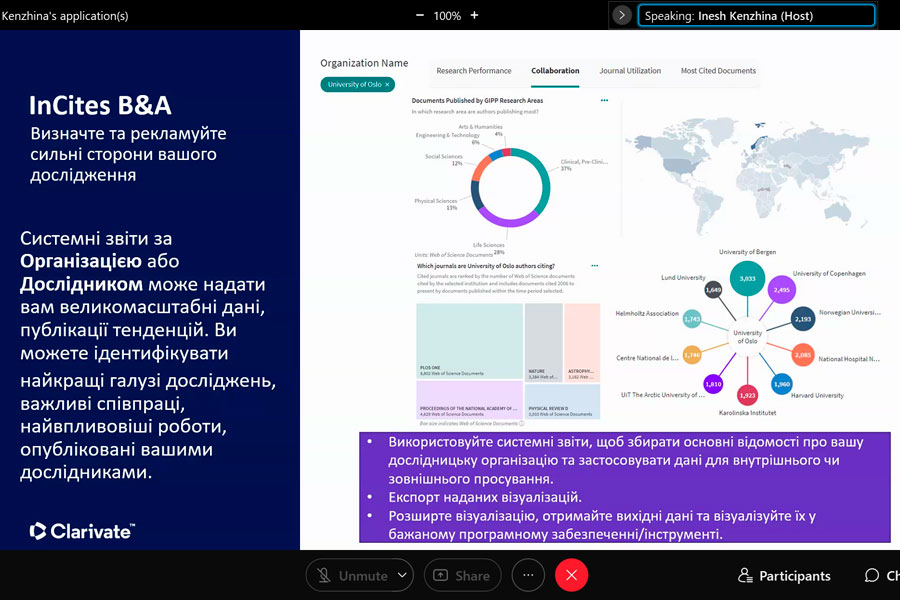Click the world collaboration map
This screenshot has height=600, width=900.
746,175
